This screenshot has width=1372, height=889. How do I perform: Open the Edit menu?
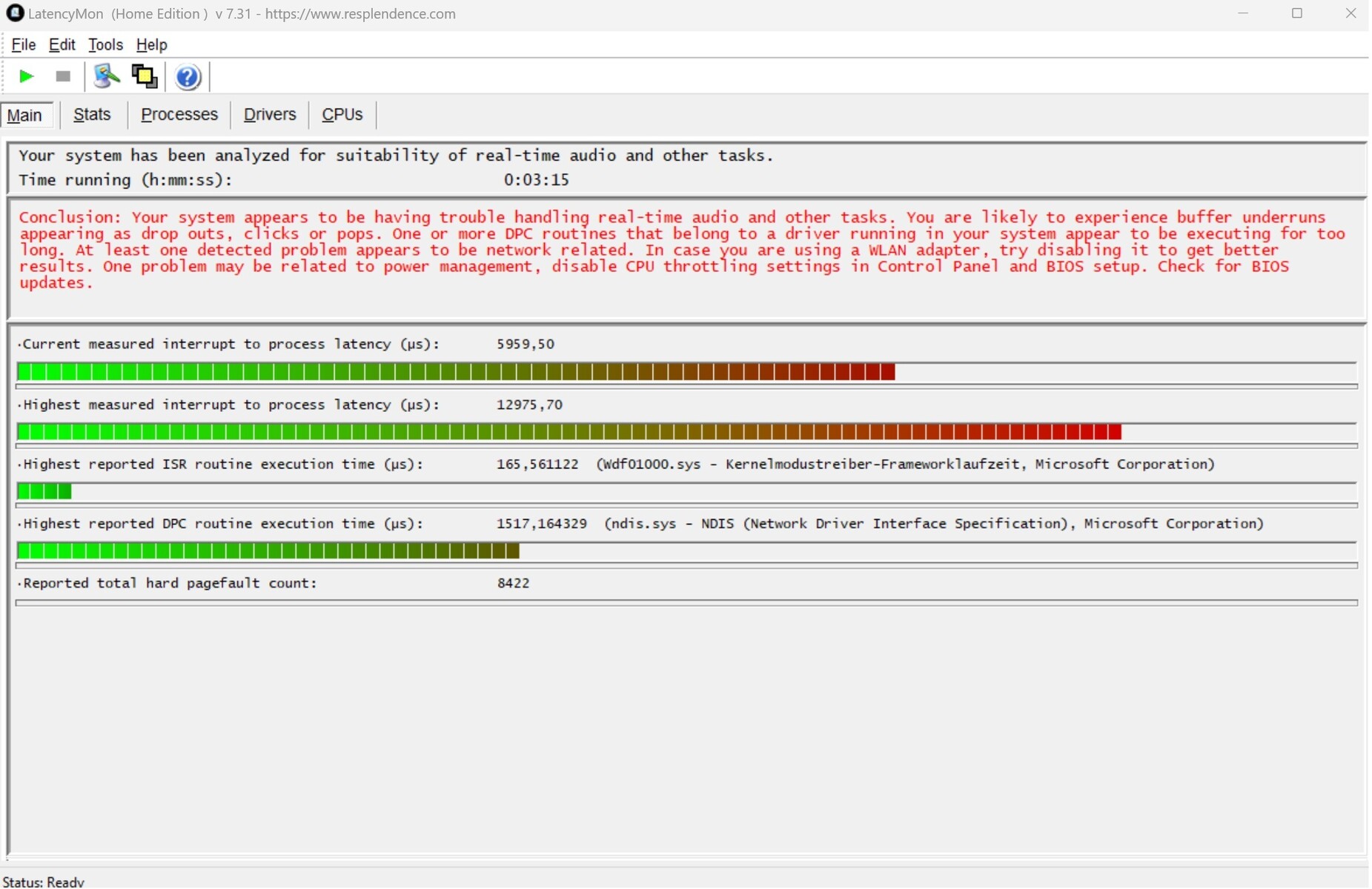62,44
